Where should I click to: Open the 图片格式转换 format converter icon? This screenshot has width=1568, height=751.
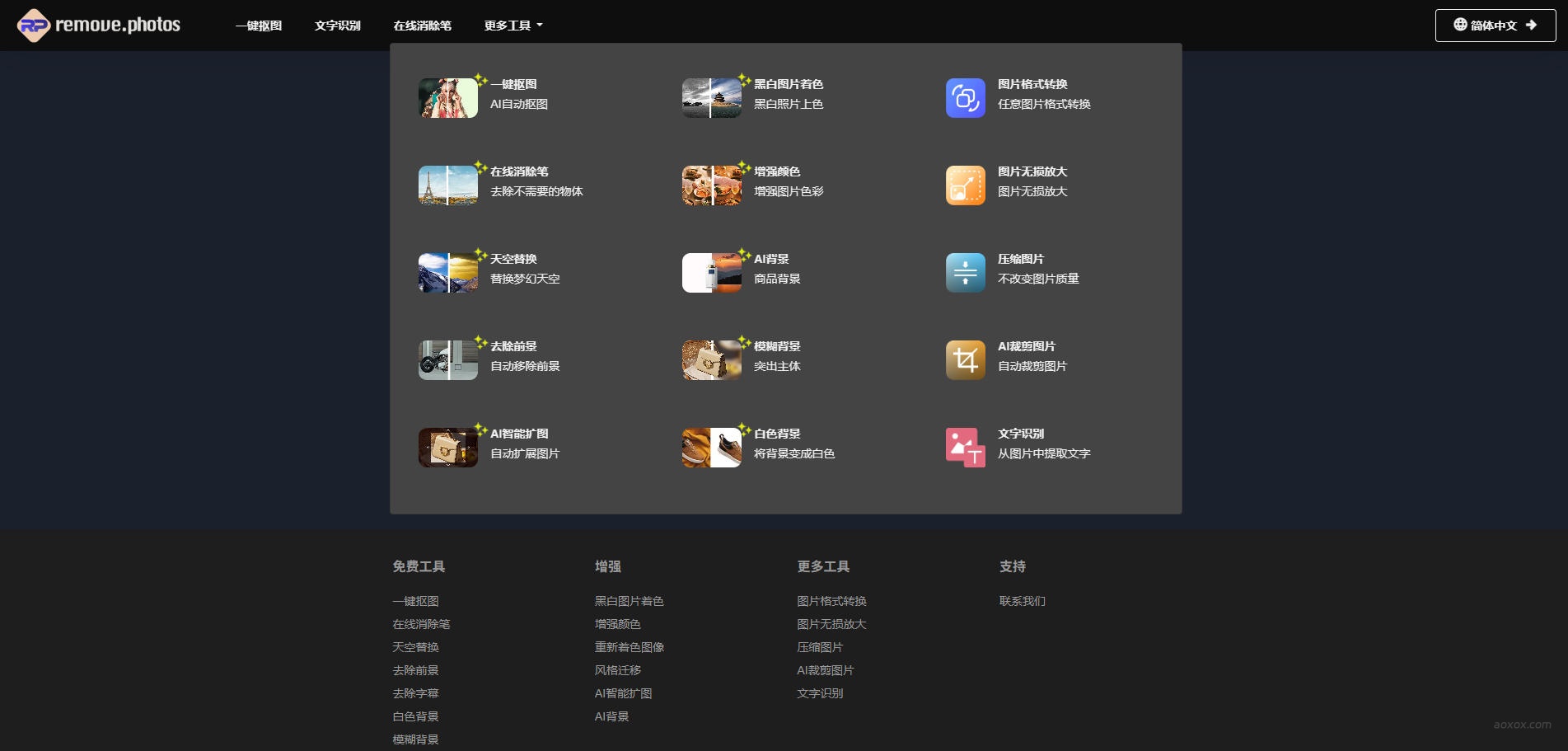point(965,98)
